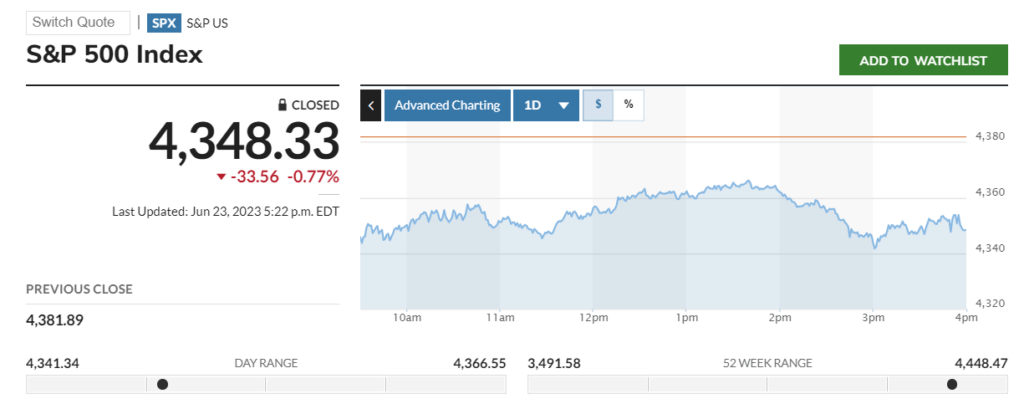1024x404 pixels.
Task: Click the lock icon beside CLOSED
Action: point(283,105)
